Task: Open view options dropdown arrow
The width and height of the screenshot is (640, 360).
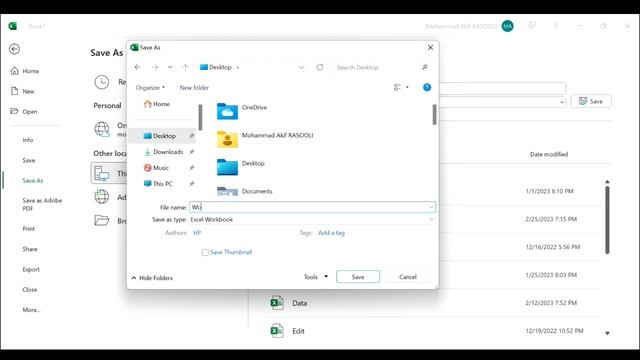Action: tap(407, 87)
